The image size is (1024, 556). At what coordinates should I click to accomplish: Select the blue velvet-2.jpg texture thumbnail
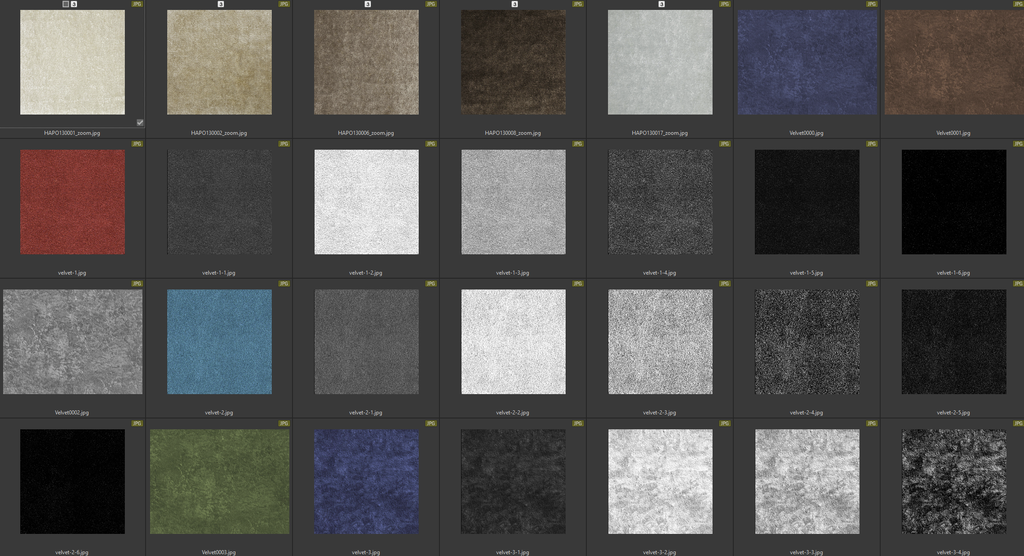coord(219,342)
